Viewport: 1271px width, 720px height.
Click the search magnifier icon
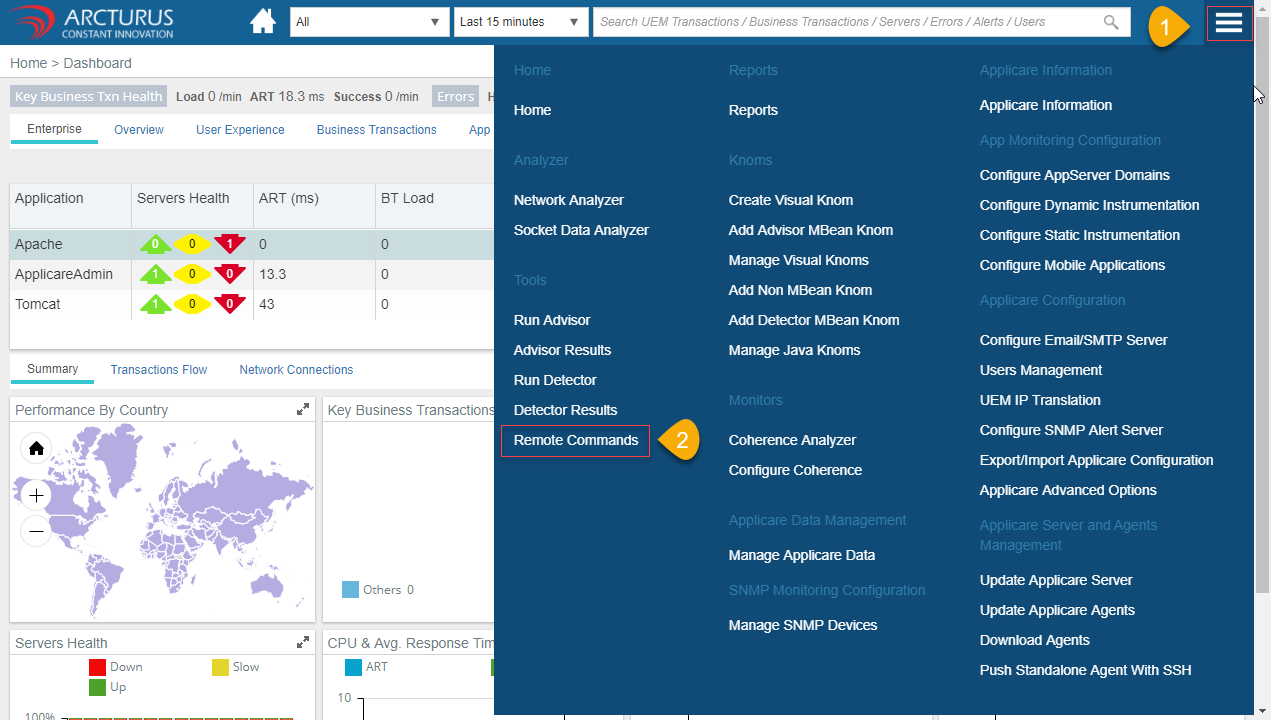click(x=1111, y=22)
